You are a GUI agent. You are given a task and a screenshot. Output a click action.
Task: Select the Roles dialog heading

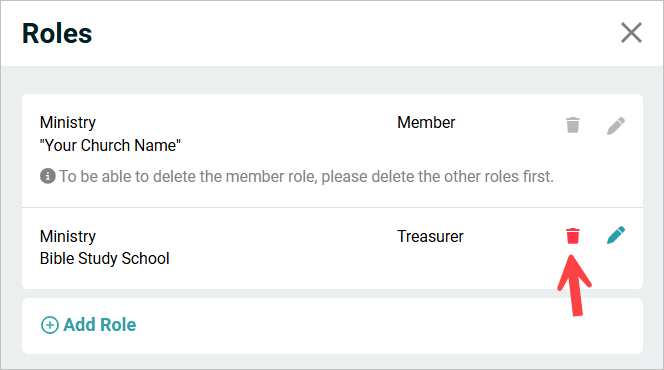coord(57,33)
